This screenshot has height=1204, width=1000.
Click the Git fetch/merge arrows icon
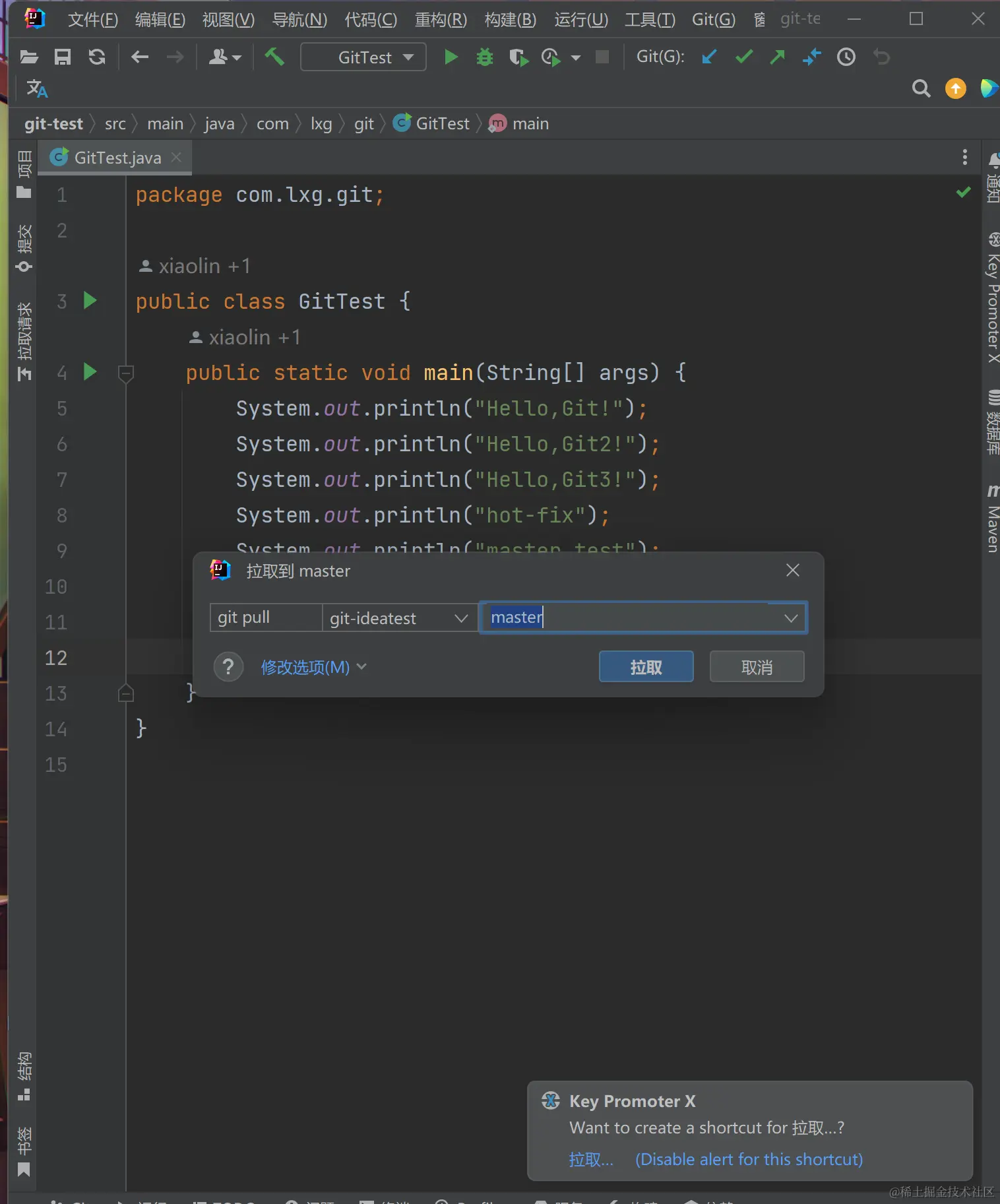point(812,57)
